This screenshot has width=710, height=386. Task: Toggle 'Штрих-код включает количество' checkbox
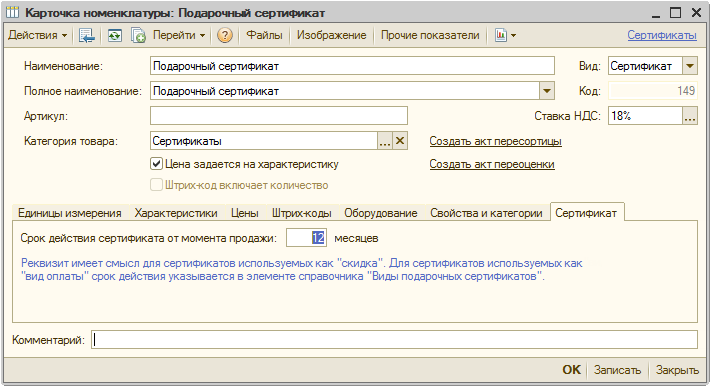156,185
